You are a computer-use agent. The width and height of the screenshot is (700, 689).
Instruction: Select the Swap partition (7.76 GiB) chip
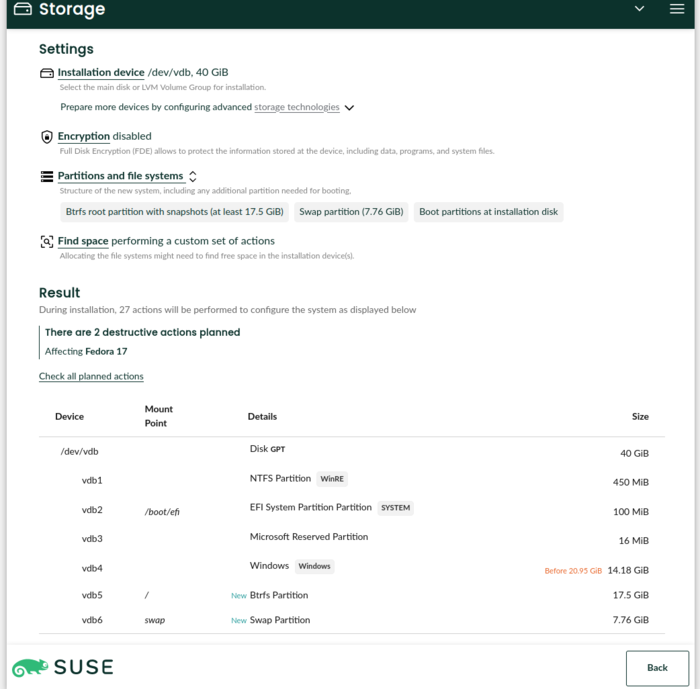coord(351,212)
